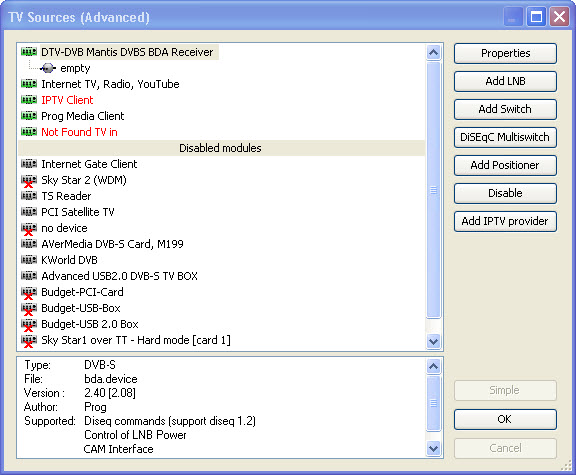Screen dimensions: 576x475
Task: Click the source list scrollbar thumb
Action: [x=433, y=190]
